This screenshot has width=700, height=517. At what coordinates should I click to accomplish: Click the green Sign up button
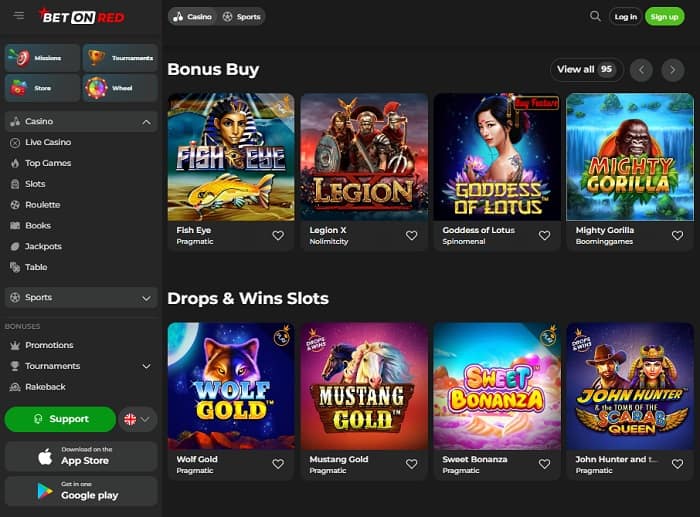click(x=664, y=17)
